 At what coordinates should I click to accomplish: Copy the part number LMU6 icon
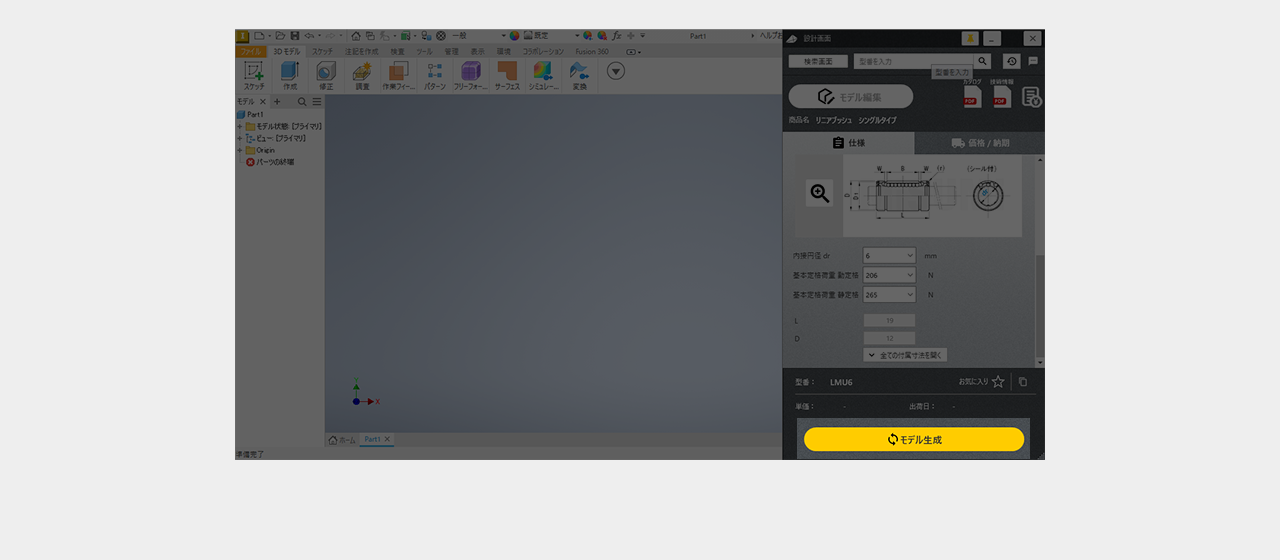(1022, 381)
